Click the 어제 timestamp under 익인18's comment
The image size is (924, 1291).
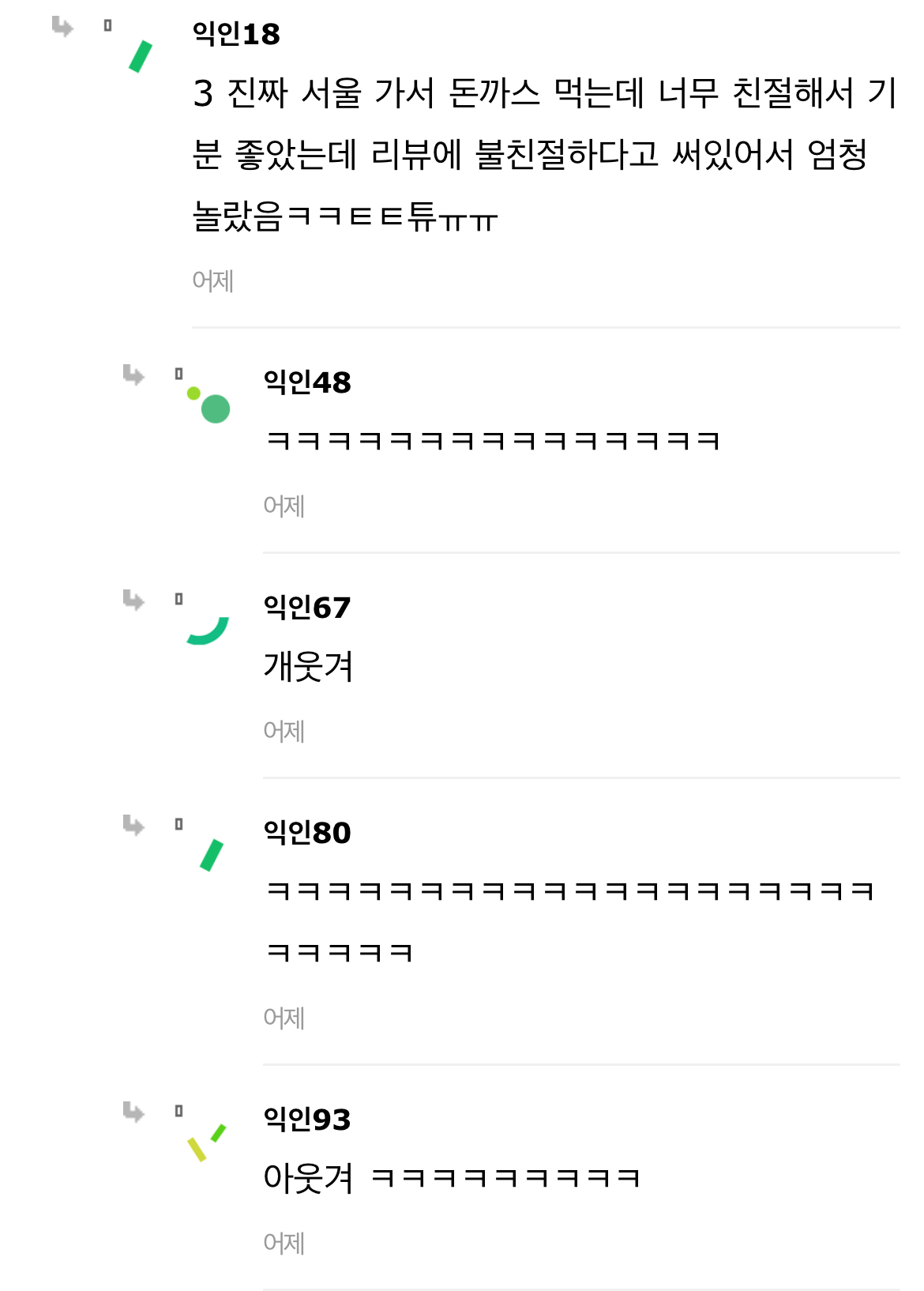[213, 281]
